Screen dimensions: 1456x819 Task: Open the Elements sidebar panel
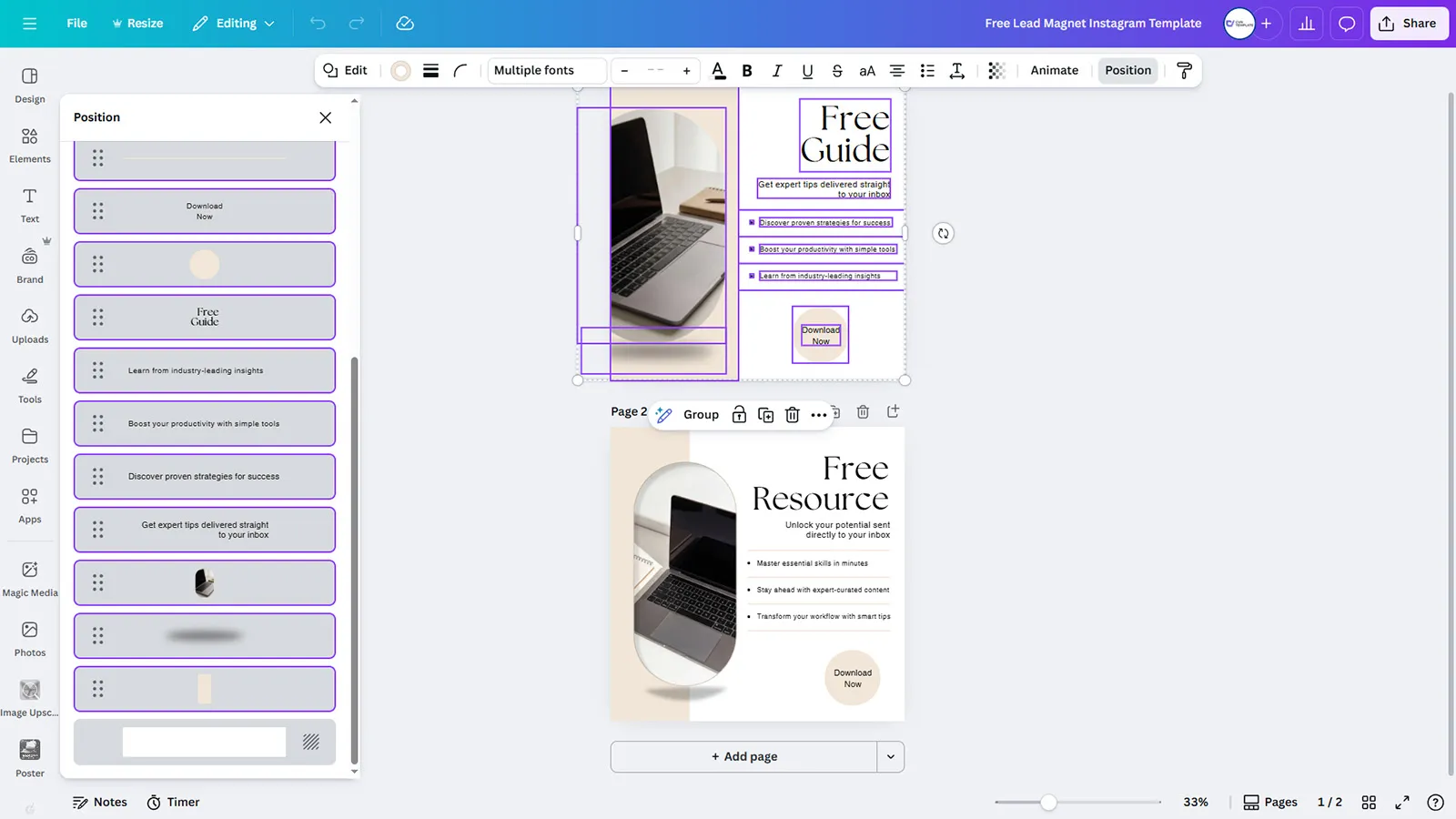tap(30, 145)
